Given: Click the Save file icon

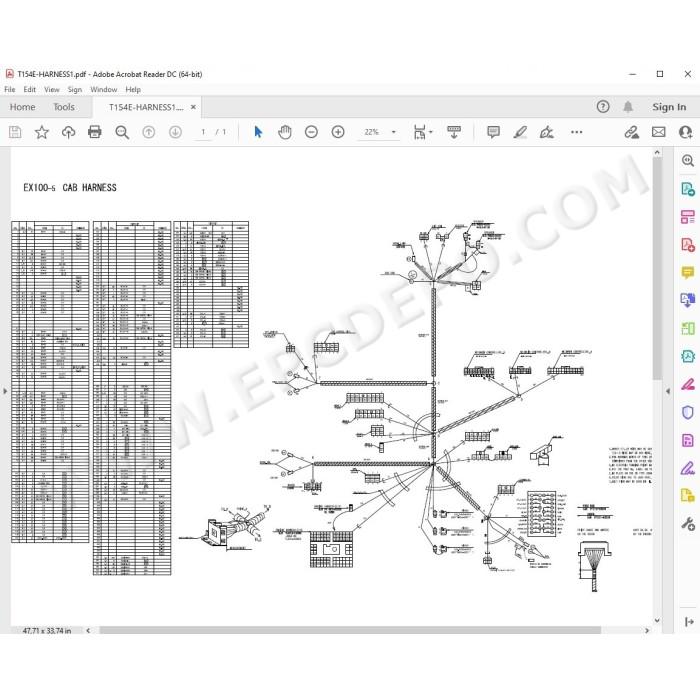Looking at the screenshot, I should coord(15,132).
